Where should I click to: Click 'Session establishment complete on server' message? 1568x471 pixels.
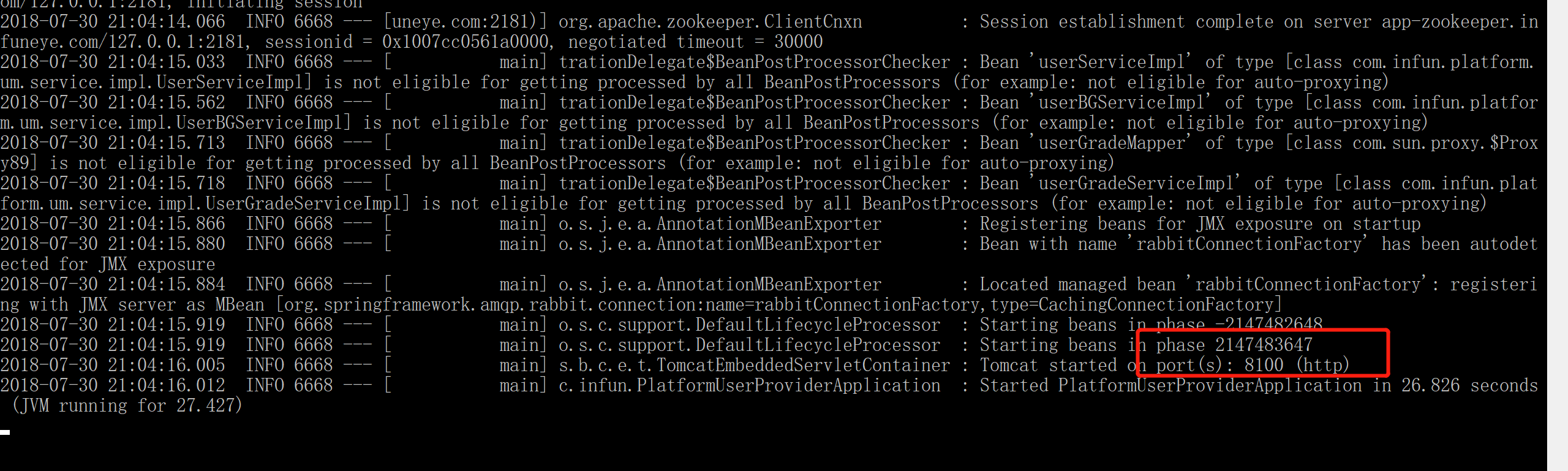[1175, 22]
